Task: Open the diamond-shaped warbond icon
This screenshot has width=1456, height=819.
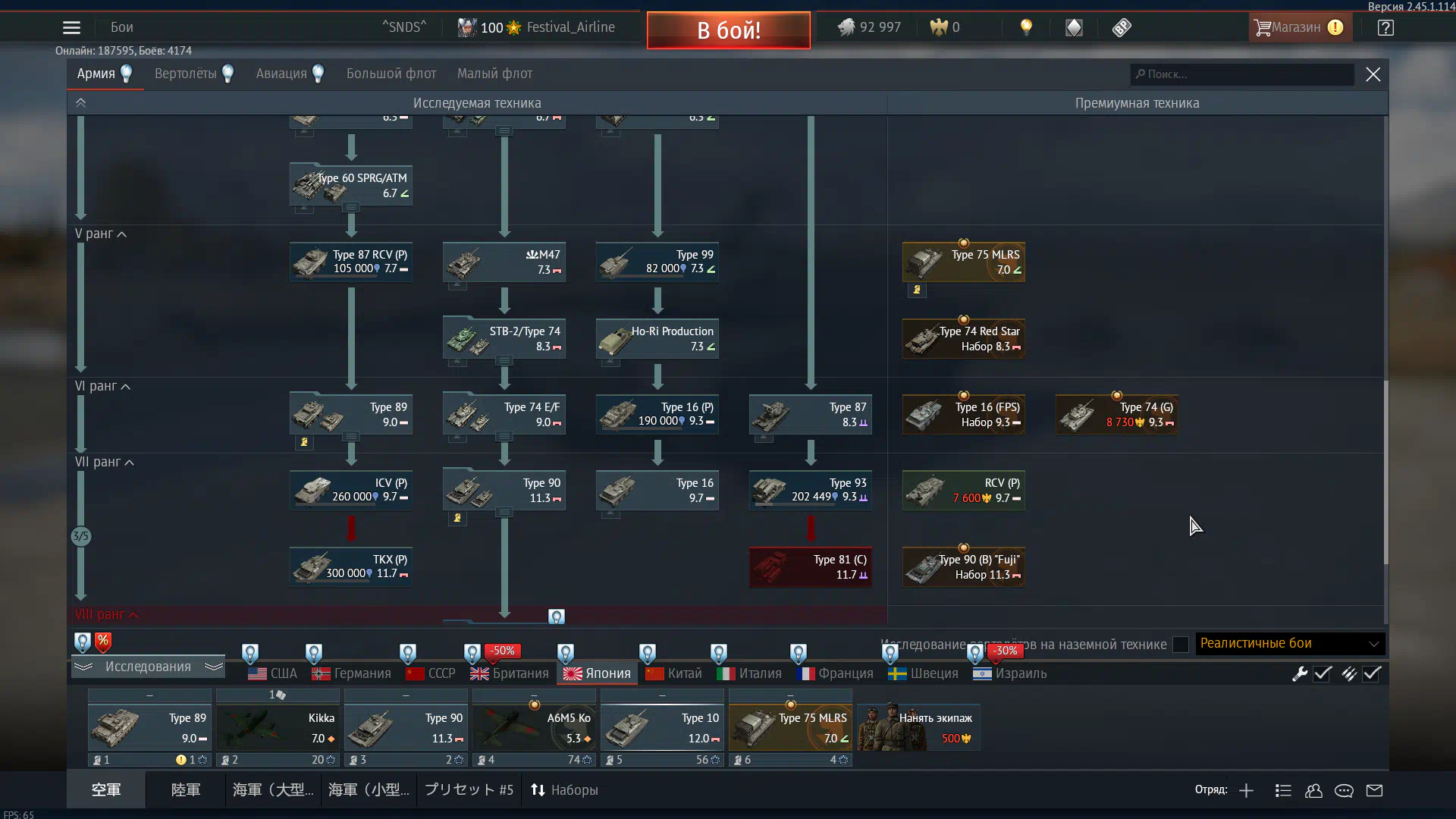Action: click(1074, 28)
